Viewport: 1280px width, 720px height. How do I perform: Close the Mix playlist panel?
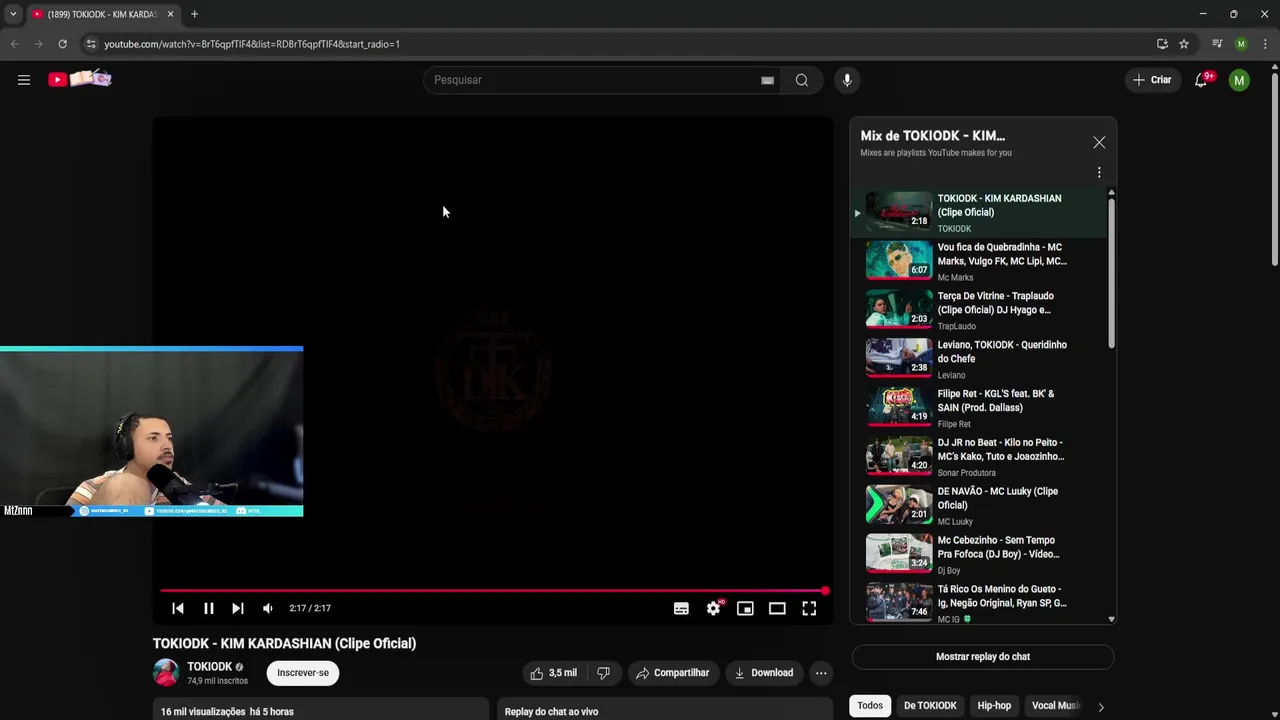[x=1099, y=142]
